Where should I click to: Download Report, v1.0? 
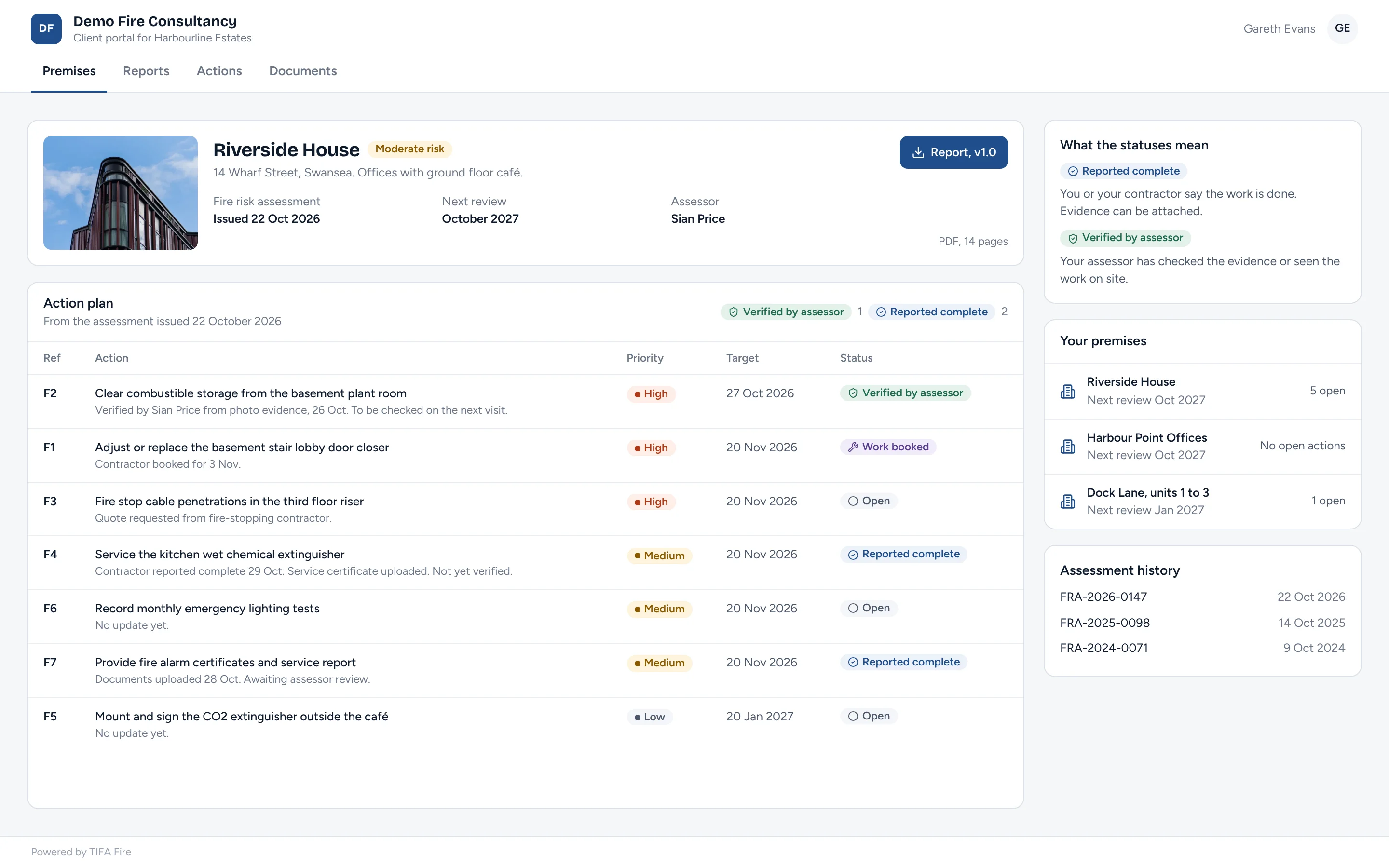[x=953, y=152]
